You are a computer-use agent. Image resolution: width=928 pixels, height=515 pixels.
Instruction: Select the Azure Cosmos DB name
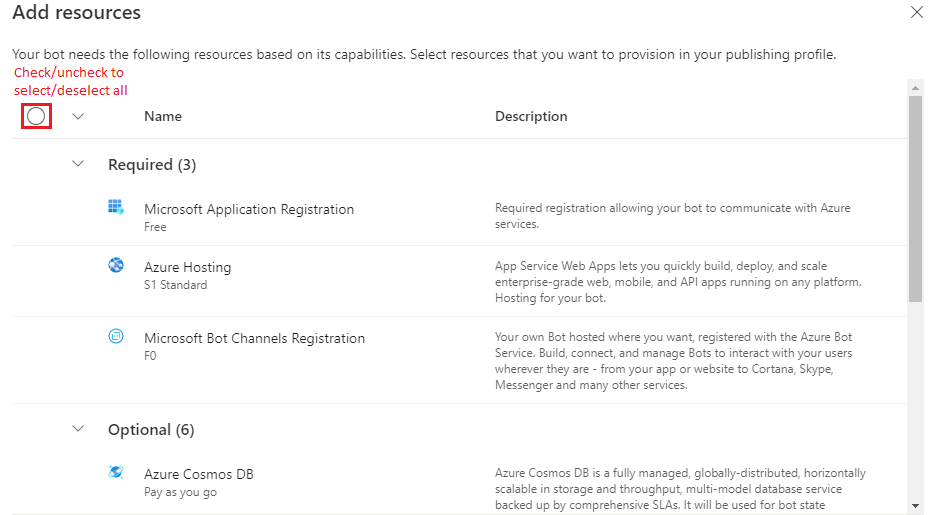(199, 474)
